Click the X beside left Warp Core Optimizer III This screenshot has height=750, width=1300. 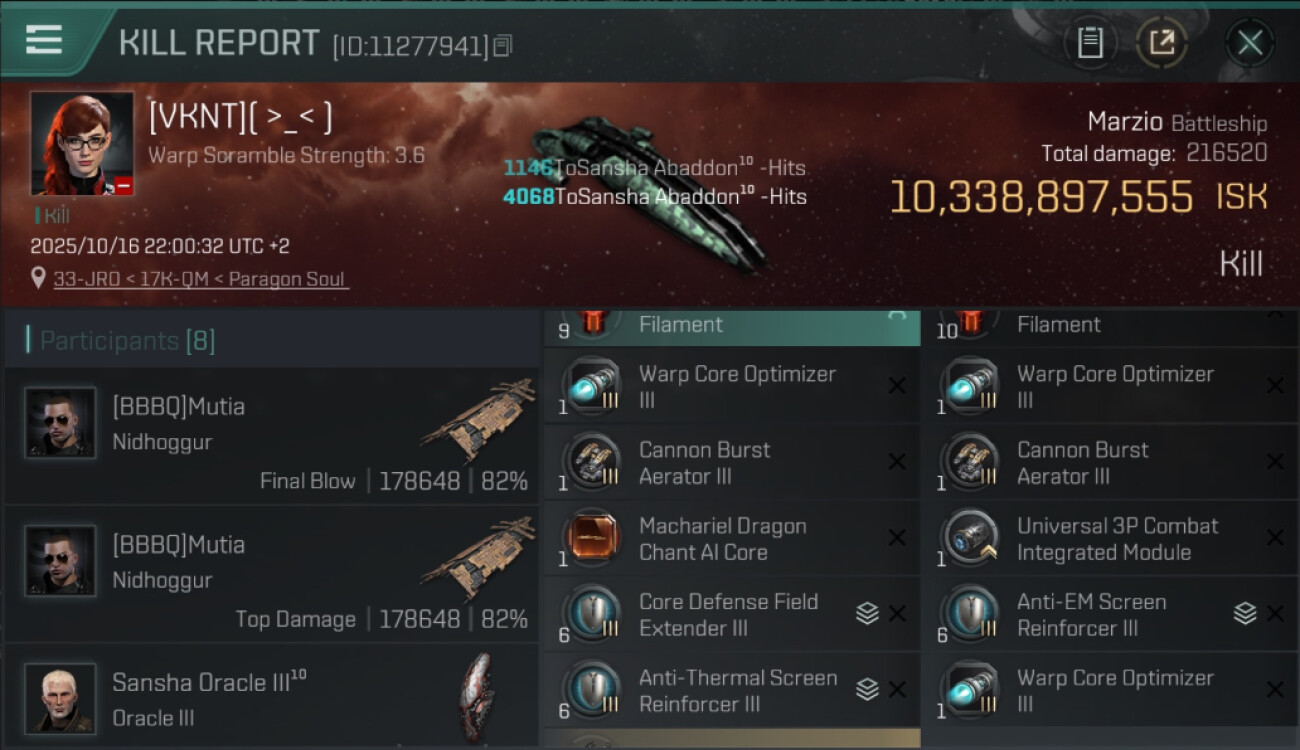click(897, 386)
